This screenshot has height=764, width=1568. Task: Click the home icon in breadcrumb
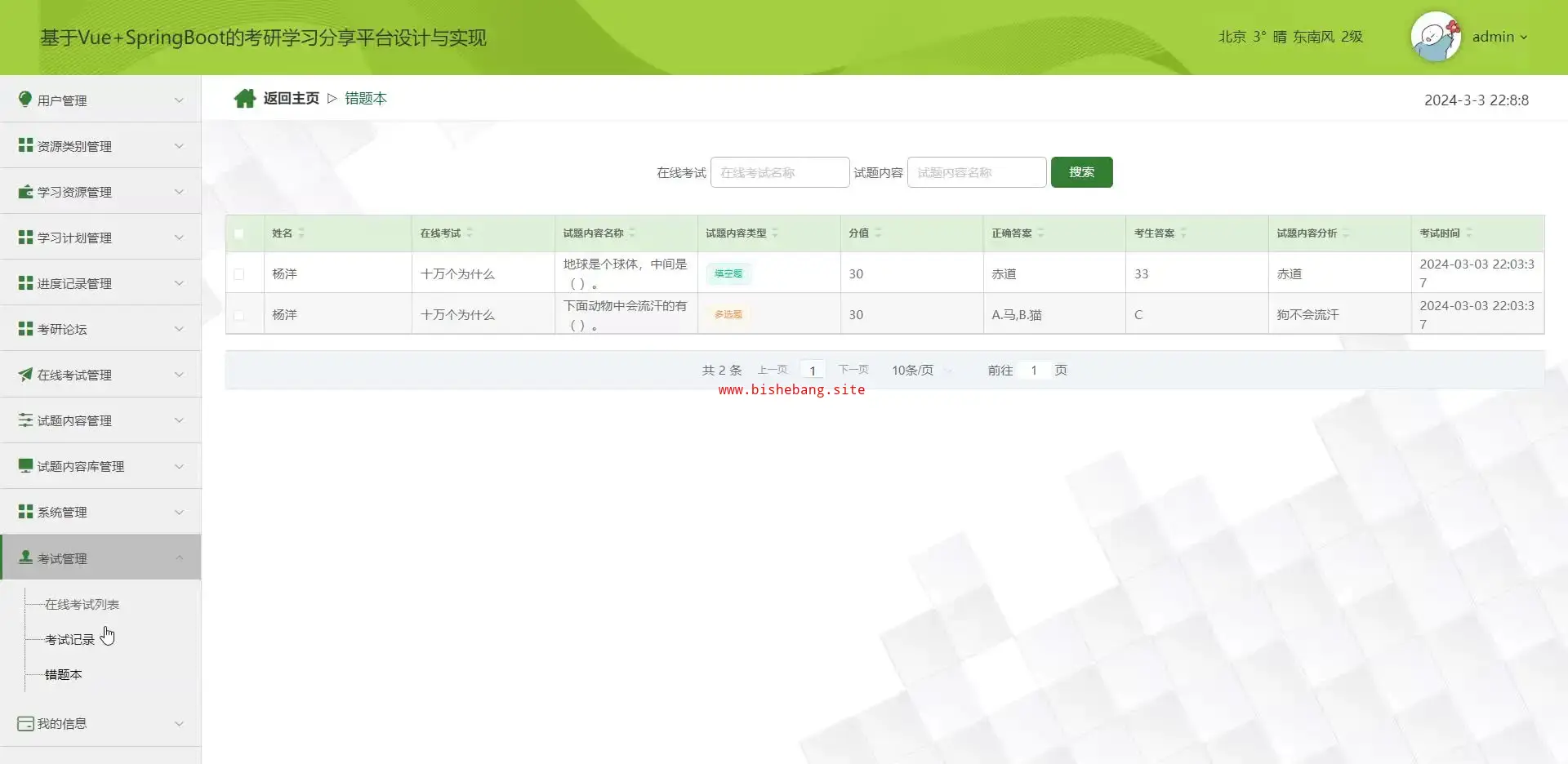(x=245, y=98)
